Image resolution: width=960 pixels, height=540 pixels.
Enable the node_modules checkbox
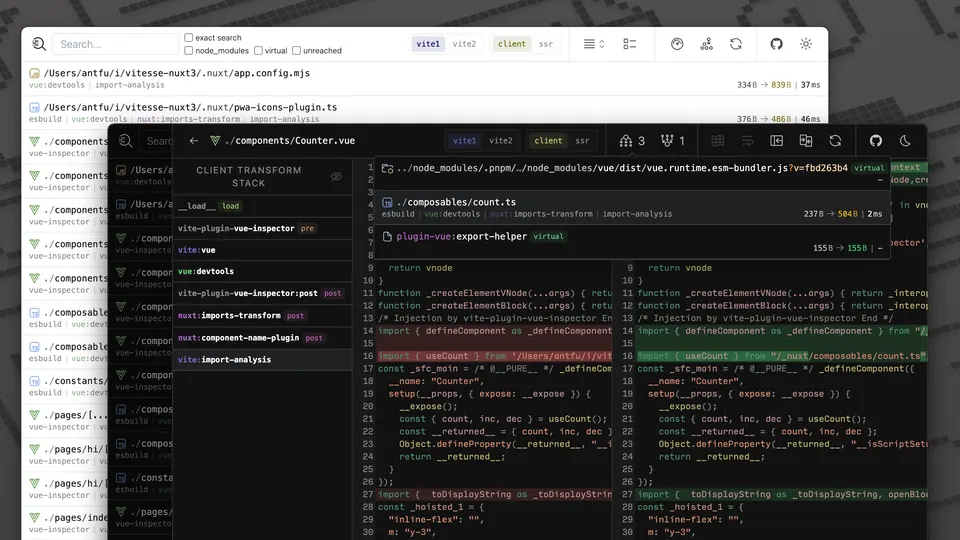pos(189,50)
